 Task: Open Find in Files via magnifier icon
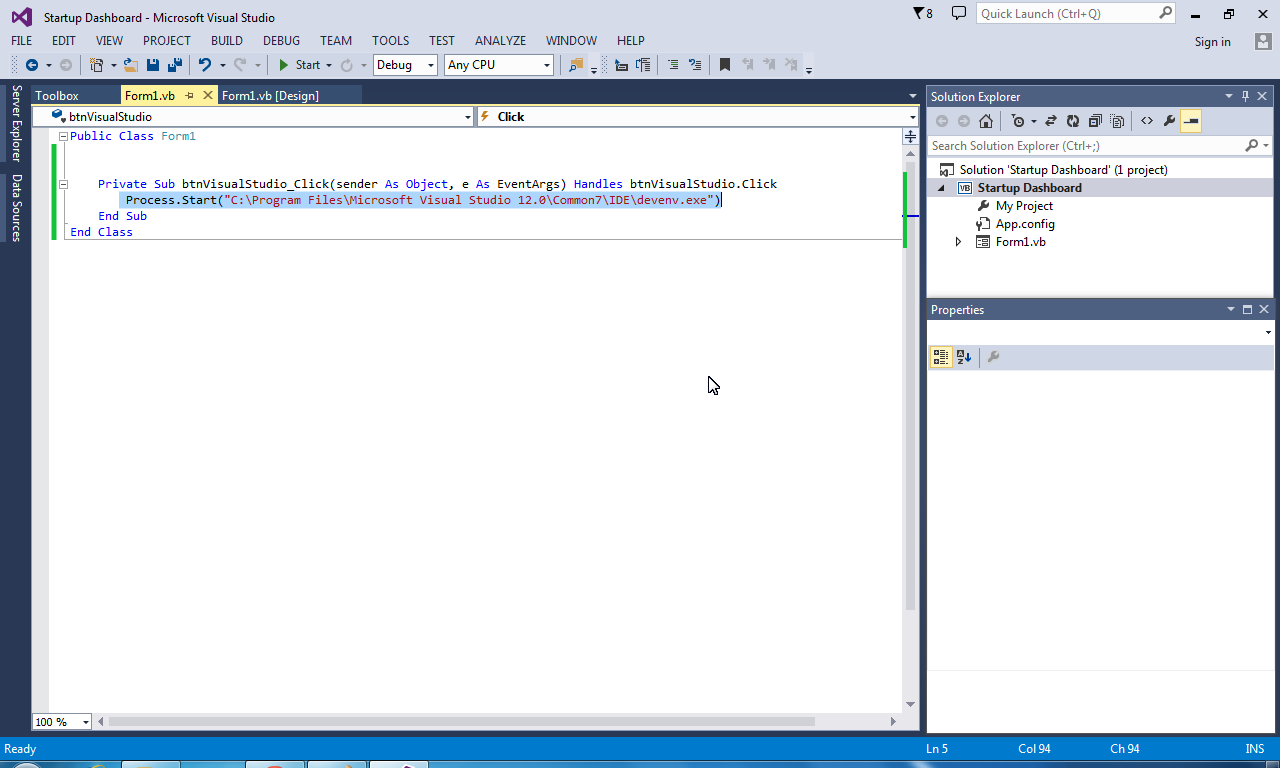coord(573,64)
